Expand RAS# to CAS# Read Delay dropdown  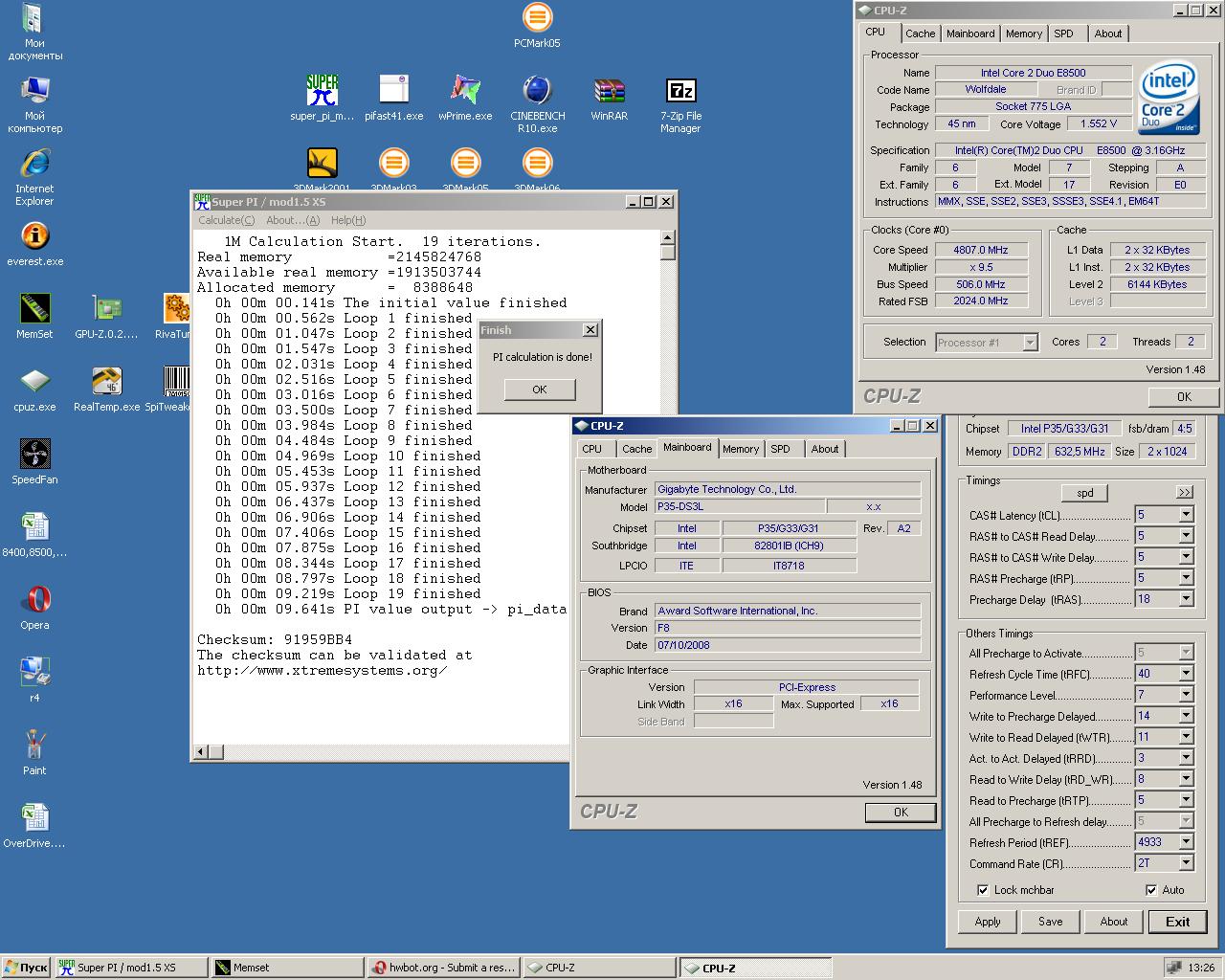[1186, 536]
